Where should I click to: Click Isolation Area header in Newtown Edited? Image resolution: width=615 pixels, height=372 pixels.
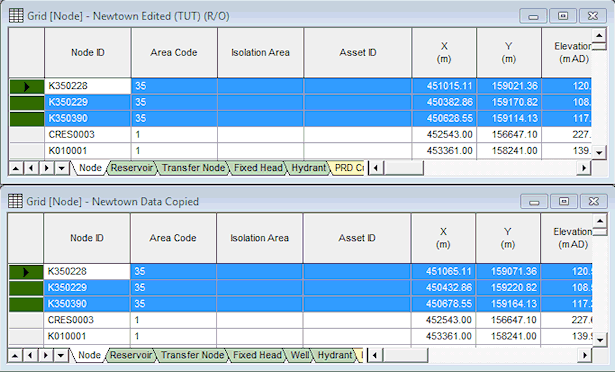tap(260, 53)
